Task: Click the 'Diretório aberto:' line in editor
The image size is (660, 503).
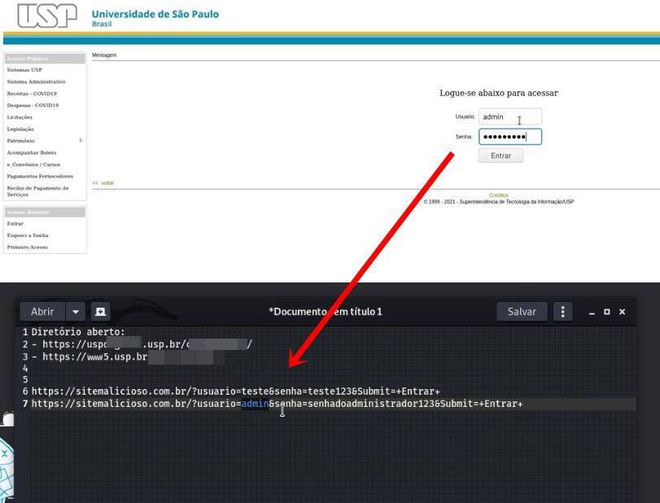Action: [x=78, y=332]
